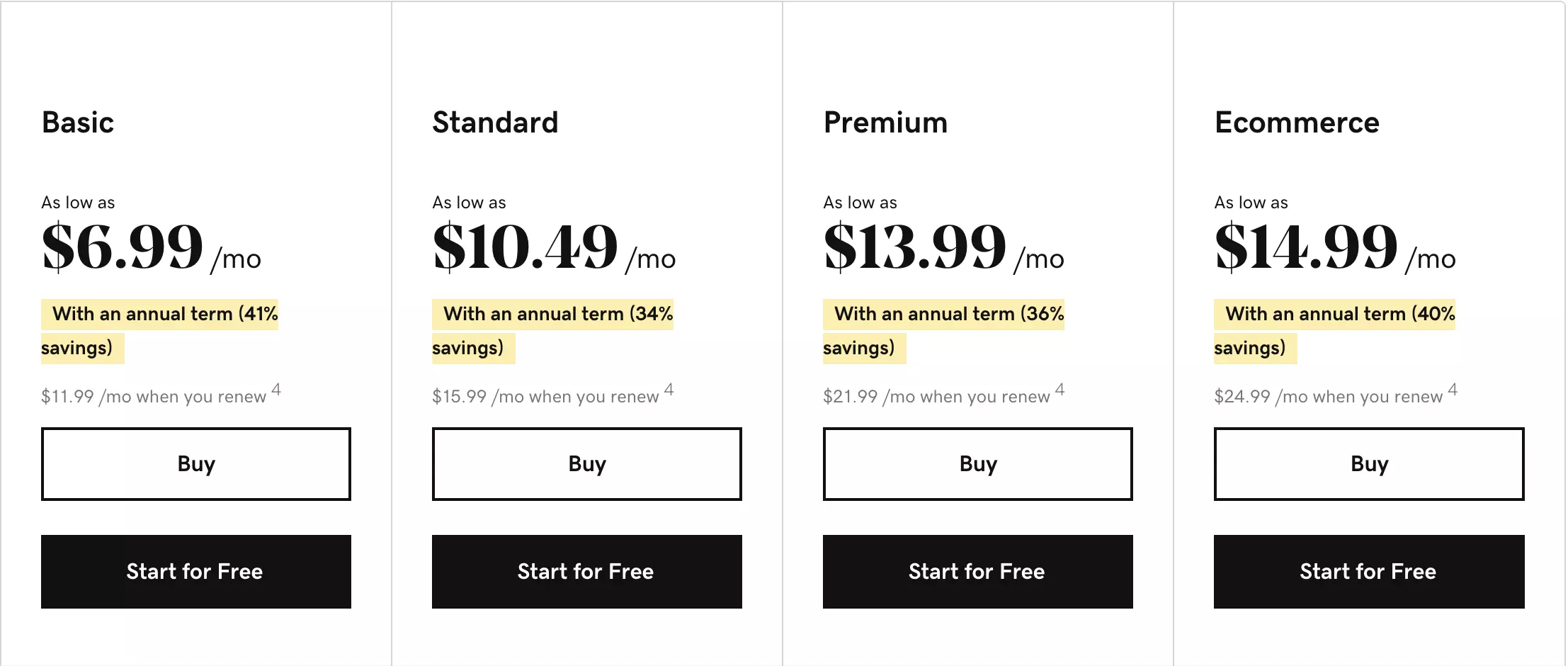Screen dimensions: 1568x666
Task: Begin the Premium plan free trial
Action: pyautogui.click(x=978, y=572)
